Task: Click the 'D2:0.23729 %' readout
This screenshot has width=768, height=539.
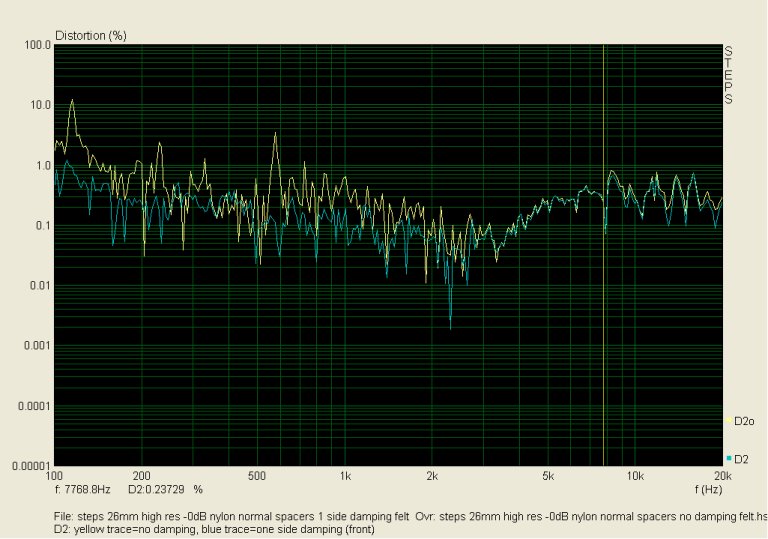Action: (165, 489)
